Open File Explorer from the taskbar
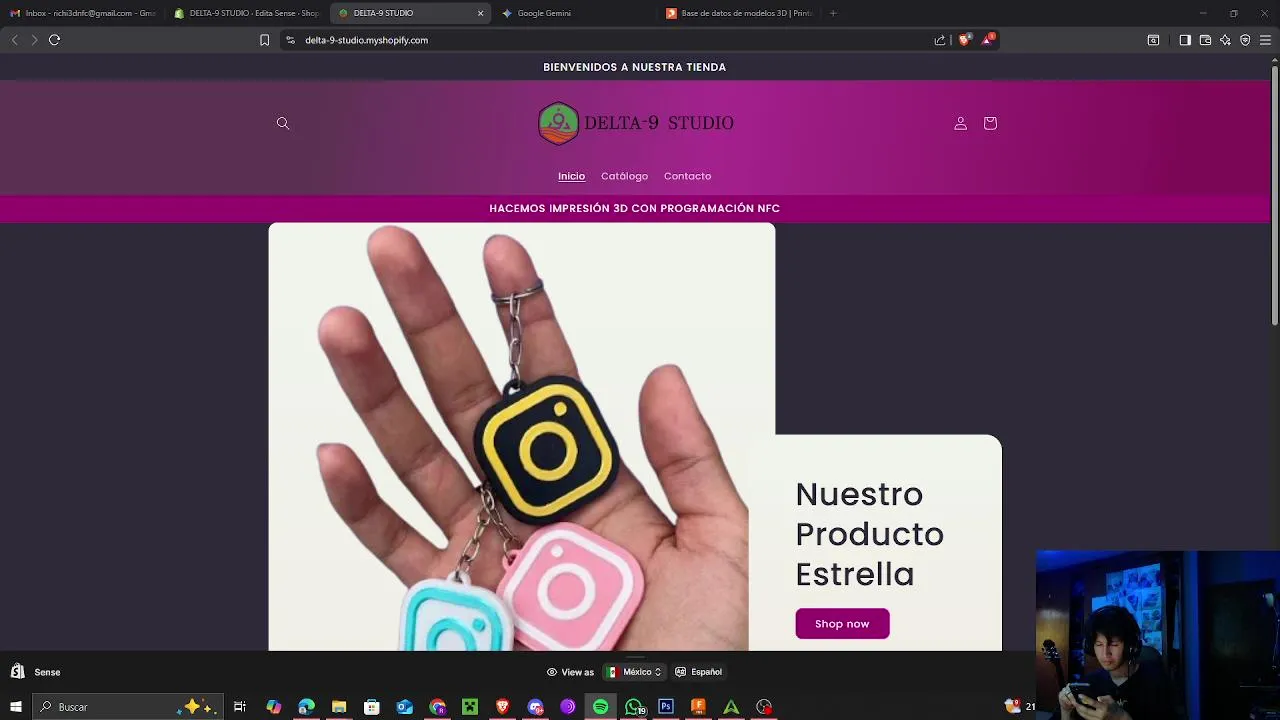The image size is (1280, 720). [x=339, y=707]
